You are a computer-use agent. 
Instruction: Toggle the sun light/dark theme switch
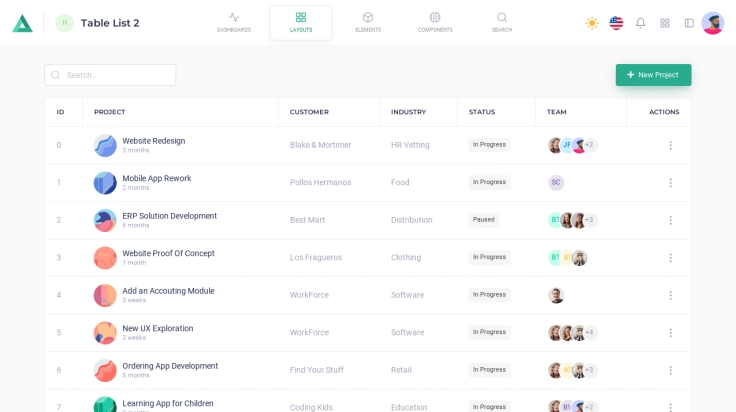coord(592,23)
